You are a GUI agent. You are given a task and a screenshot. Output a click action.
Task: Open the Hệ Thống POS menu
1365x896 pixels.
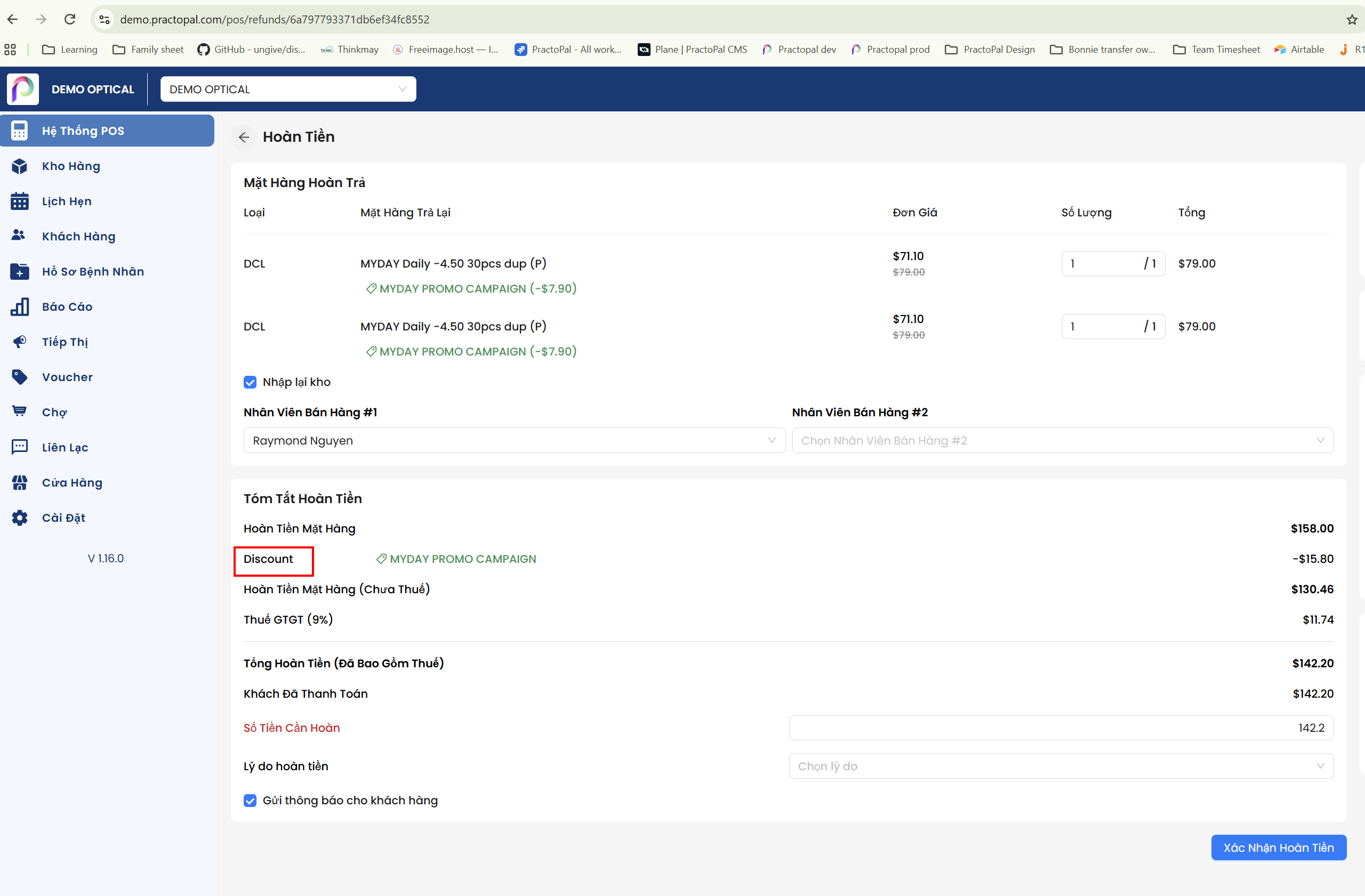coord(107,131)
